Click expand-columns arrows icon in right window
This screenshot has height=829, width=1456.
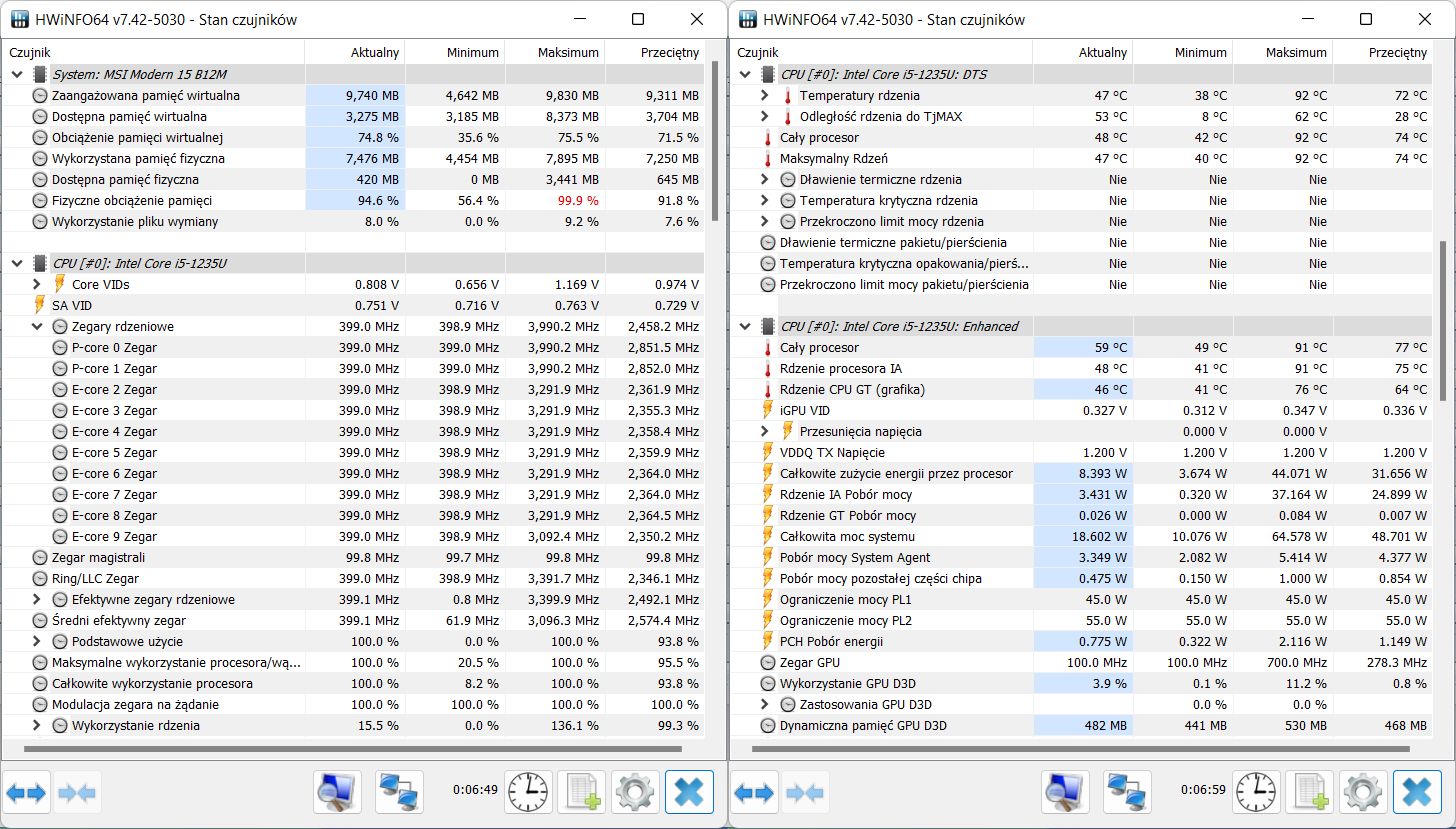[x=754, y=794]
